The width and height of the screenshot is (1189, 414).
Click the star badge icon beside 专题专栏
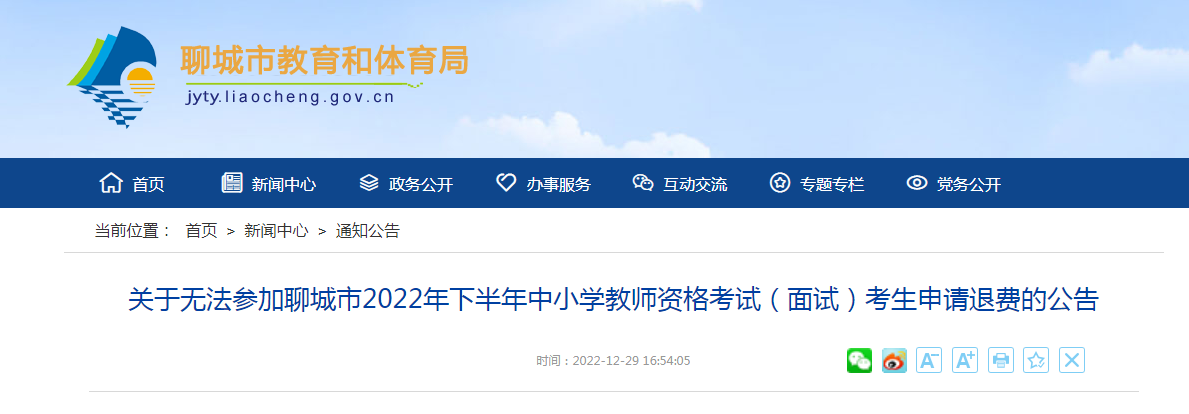click(x=780, y=183)
